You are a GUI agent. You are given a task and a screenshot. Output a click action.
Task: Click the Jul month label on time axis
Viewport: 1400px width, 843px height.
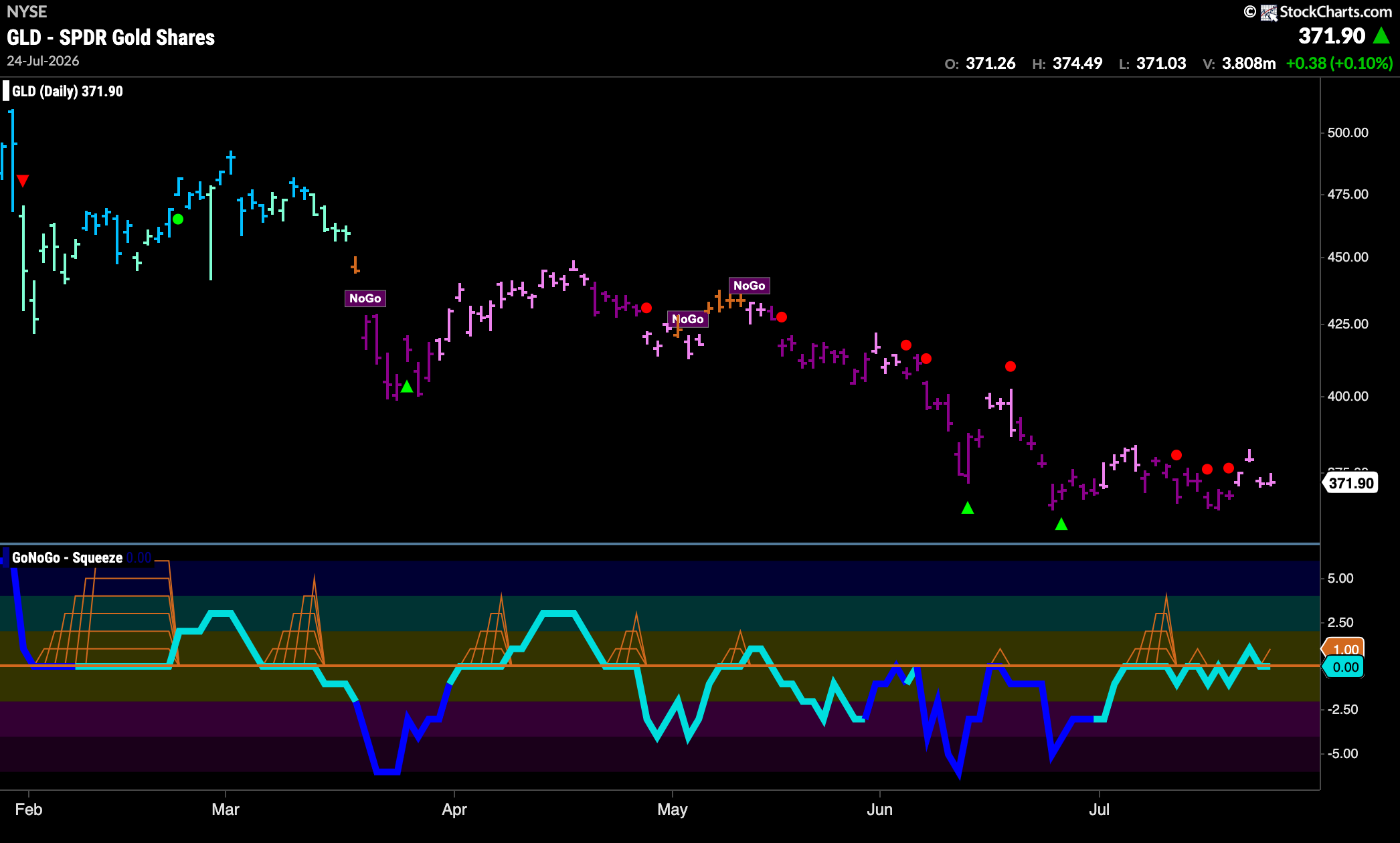(1099, 810)
